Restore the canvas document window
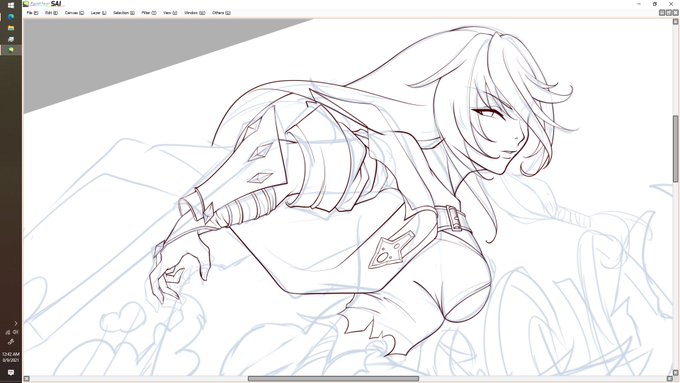The width and height of the screenshot is (680, 383). coord(669,13)
